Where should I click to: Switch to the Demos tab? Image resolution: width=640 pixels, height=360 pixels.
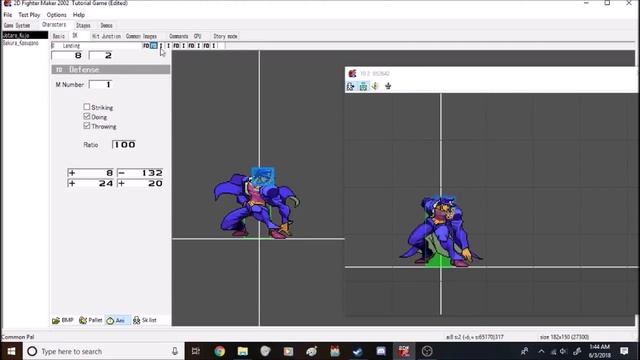click(x=107, y=25)
